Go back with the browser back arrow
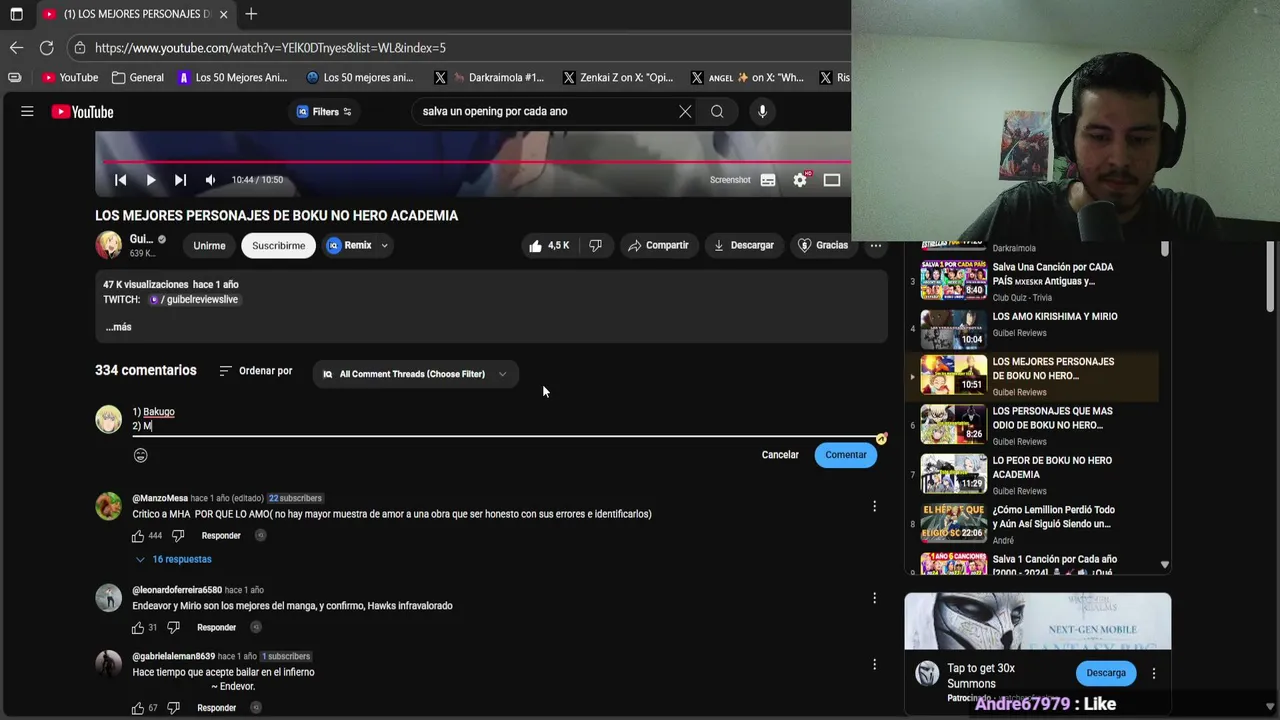The width and height of the screenshot is (1280, 720). pos(16,47)
